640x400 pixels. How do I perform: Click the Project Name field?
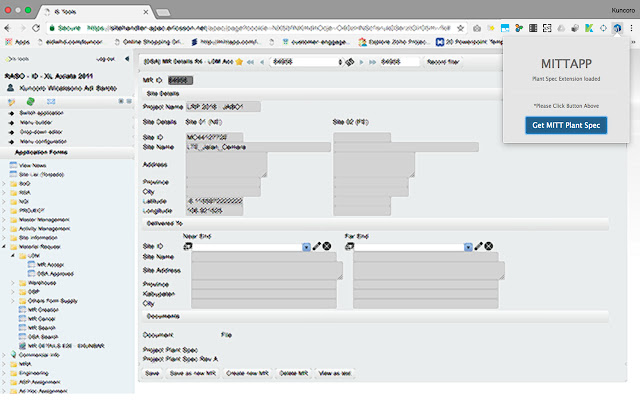coord(223,107)
